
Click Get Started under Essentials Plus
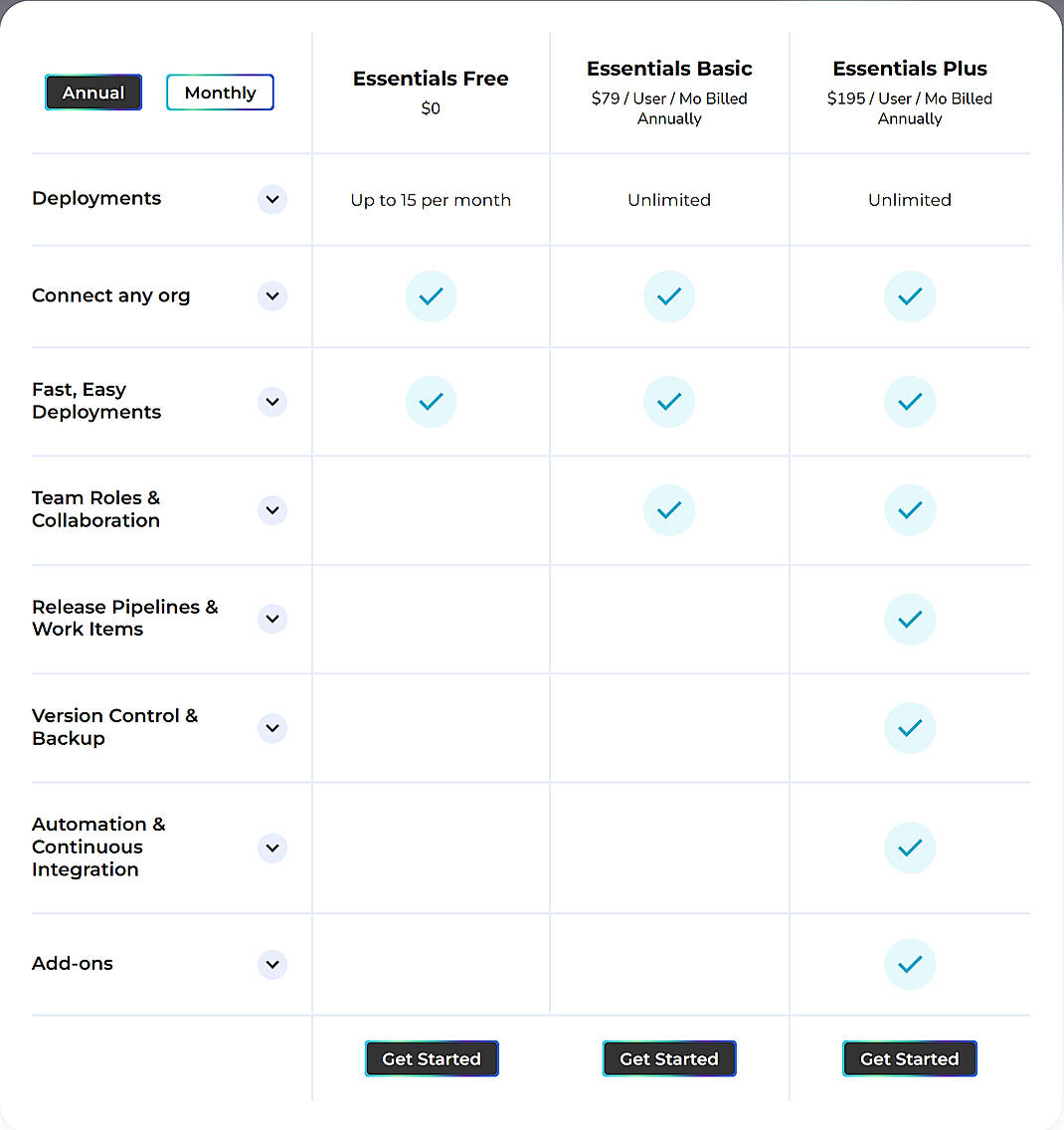coord(910,1058)
